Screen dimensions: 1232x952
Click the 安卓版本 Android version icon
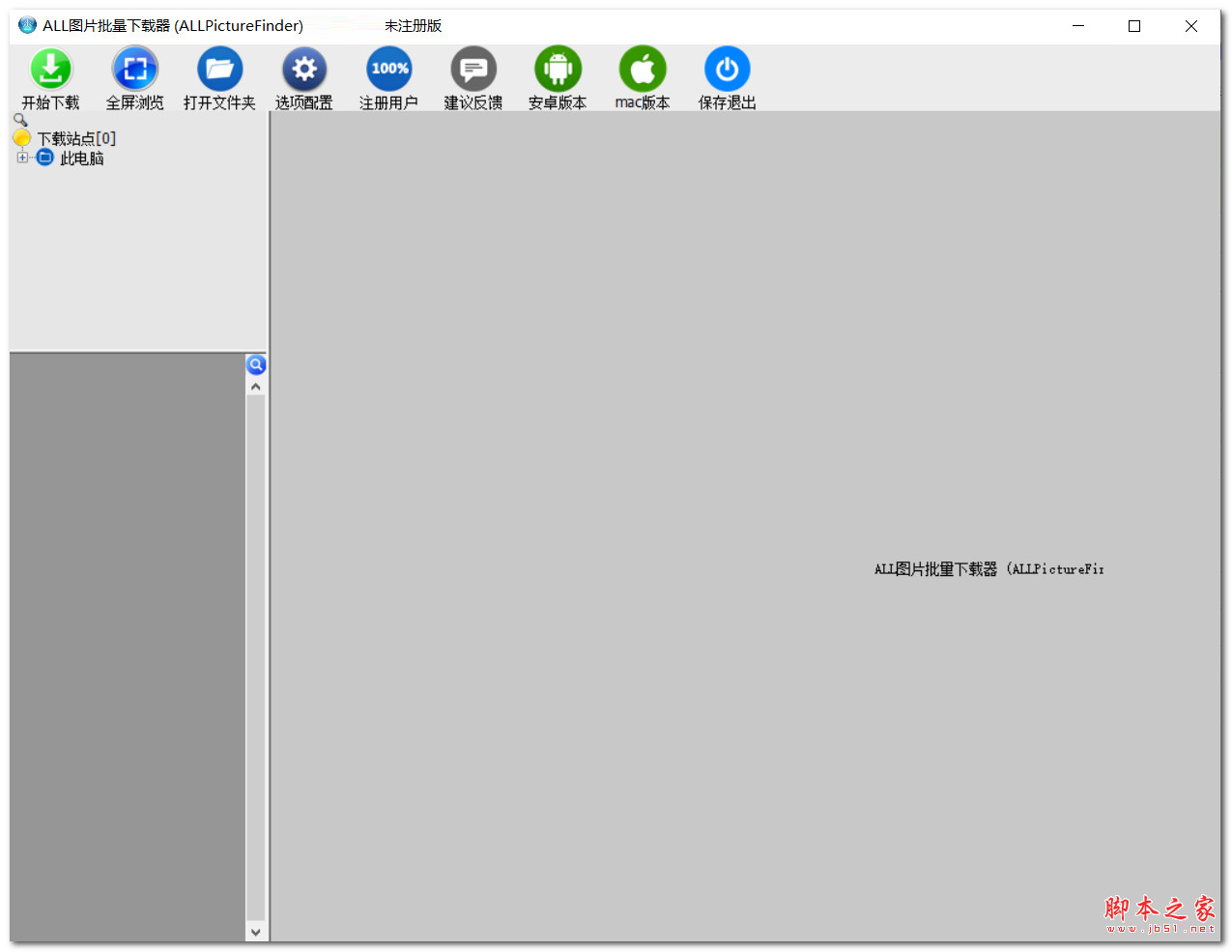point(558,68)
